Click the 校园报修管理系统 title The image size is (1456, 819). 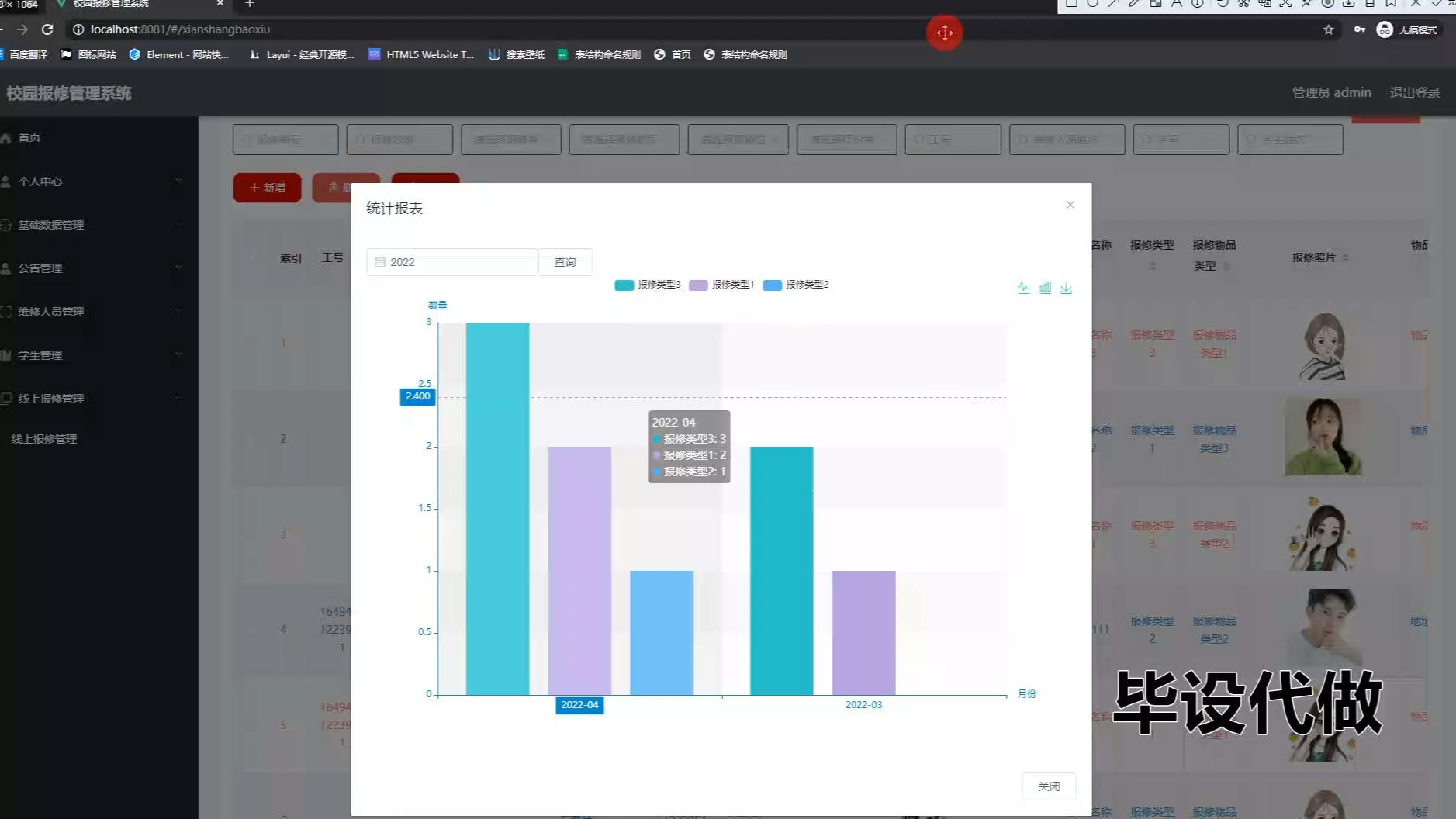click(69, 93)
